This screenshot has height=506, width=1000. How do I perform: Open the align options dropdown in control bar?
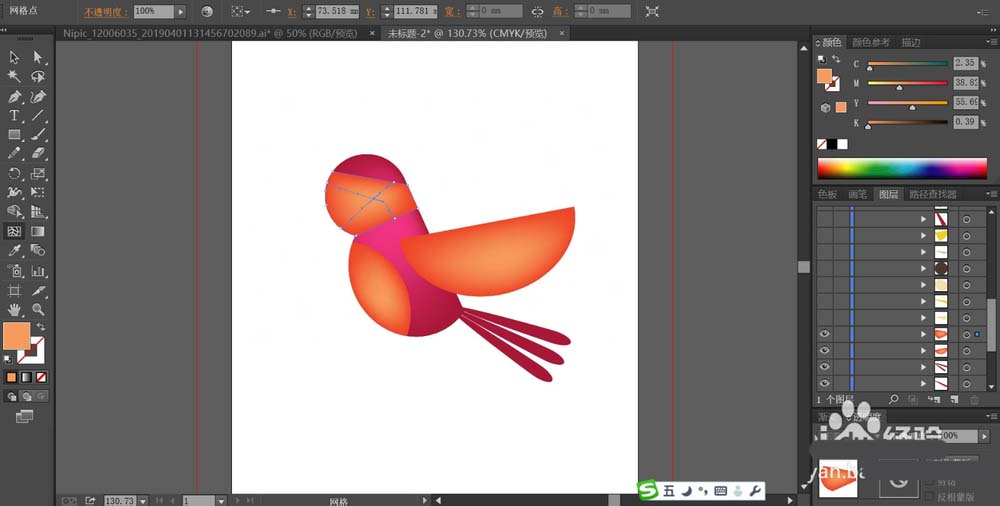click(x=240, y=11)
